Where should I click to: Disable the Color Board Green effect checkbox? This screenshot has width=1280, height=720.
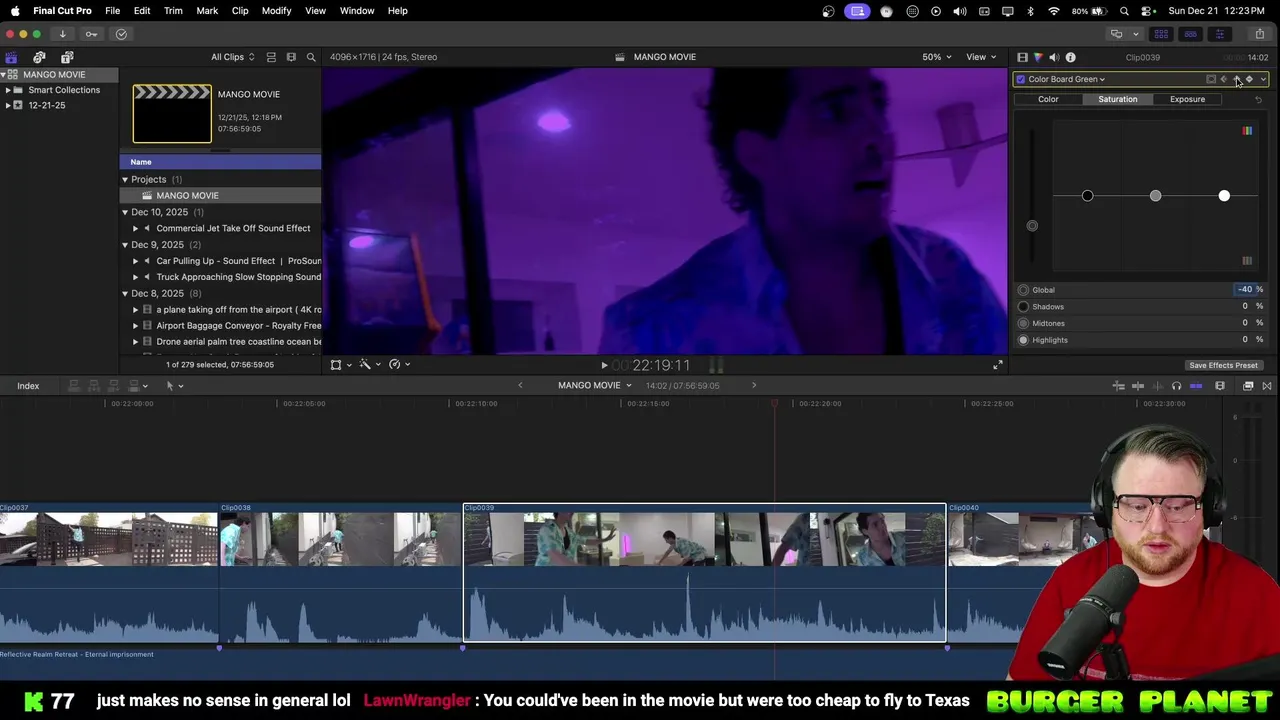(1020, 79)
